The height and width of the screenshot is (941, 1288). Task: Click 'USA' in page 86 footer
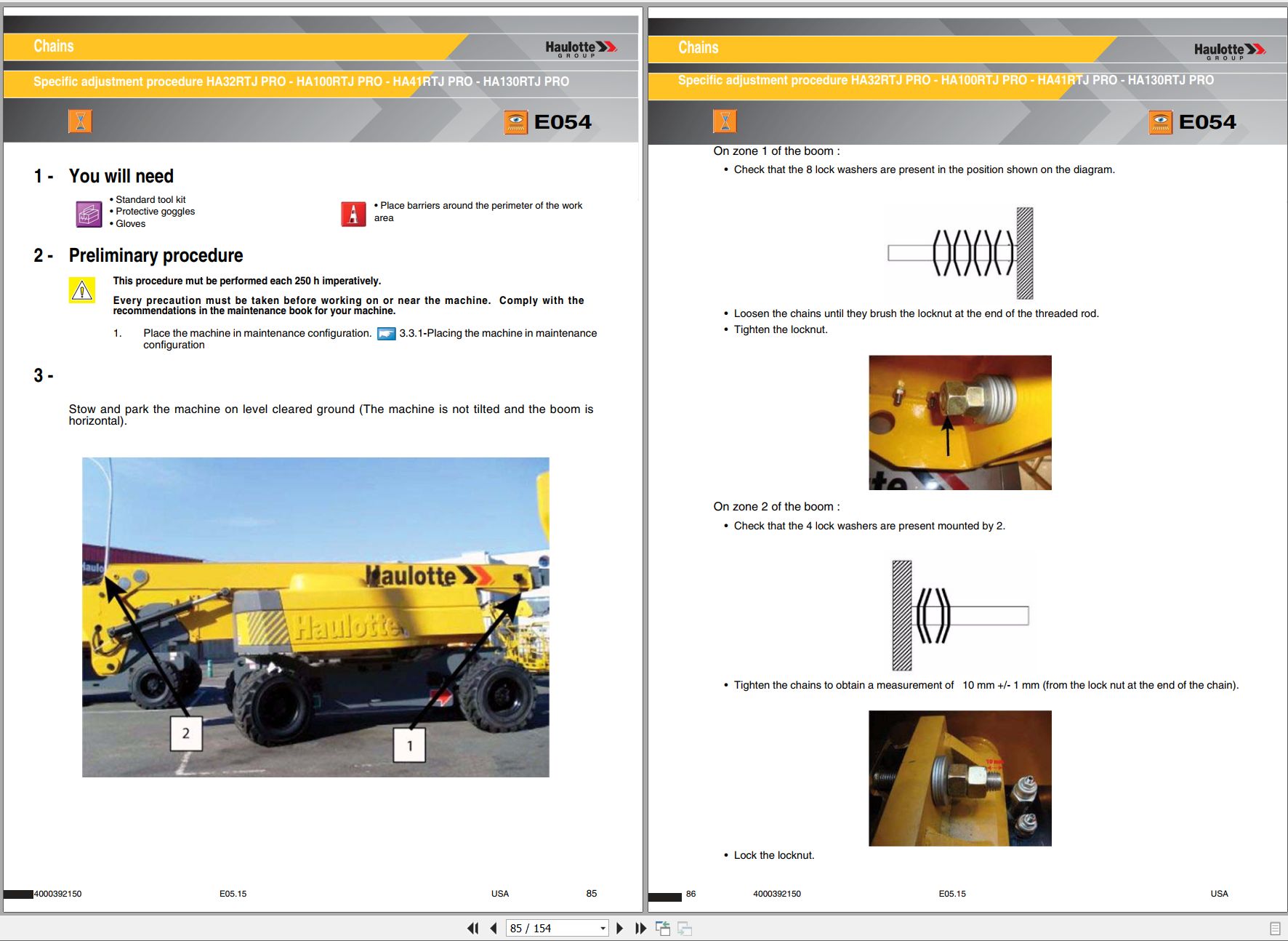tap(1219, 894)
